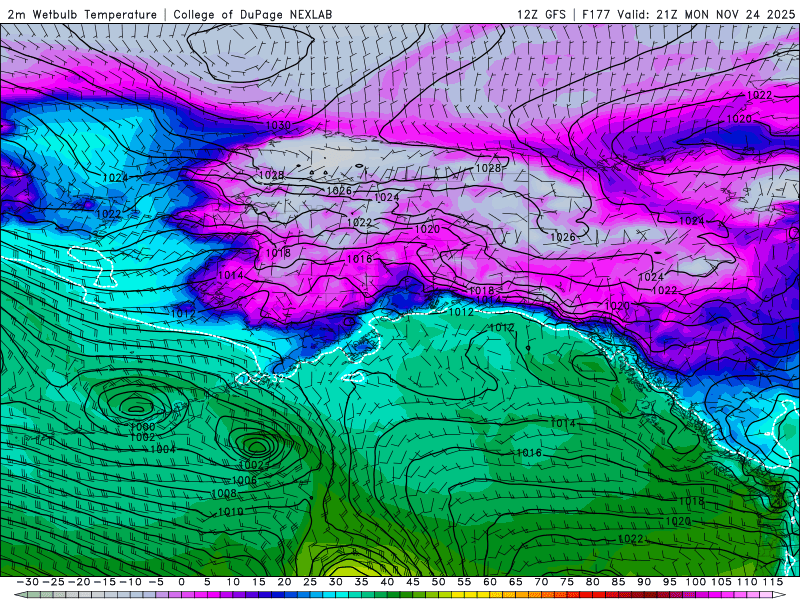Screen dimensions: 800x600
Task: Click the 95 value on the temperature scale
Action: (669, 582)
